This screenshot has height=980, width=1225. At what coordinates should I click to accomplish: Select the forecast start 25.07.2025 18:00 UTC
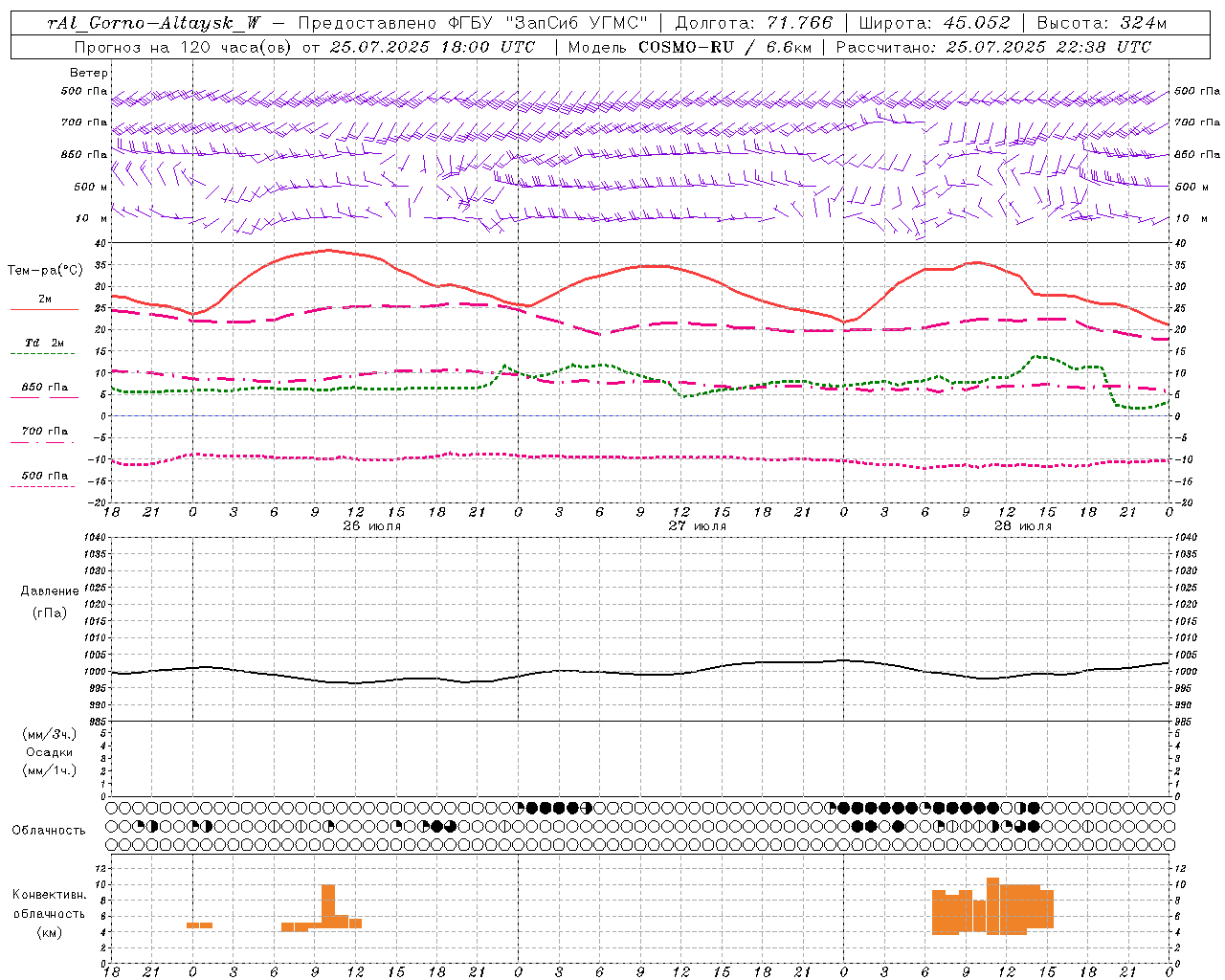tap(432, 46)
